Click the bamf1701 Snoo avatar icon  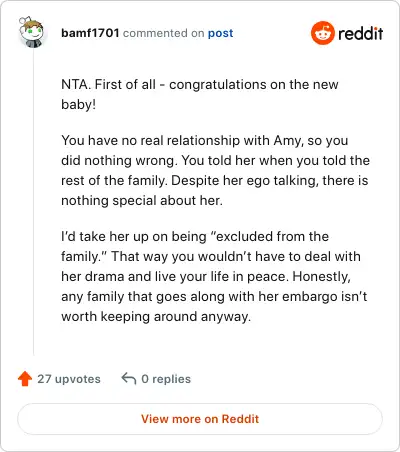click(x=31, y=32)
